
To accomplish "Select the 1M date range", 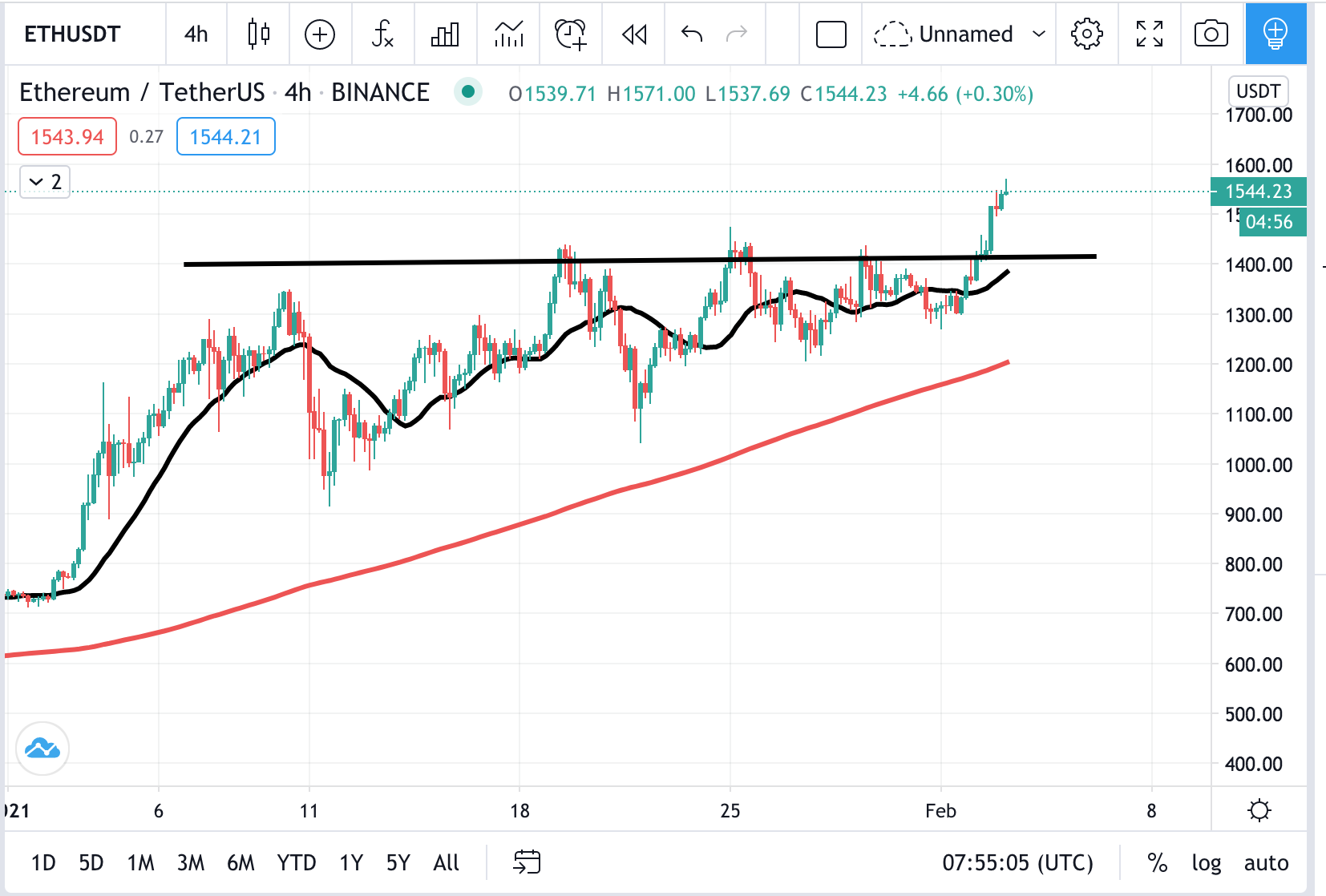I will tap(140, 862).
